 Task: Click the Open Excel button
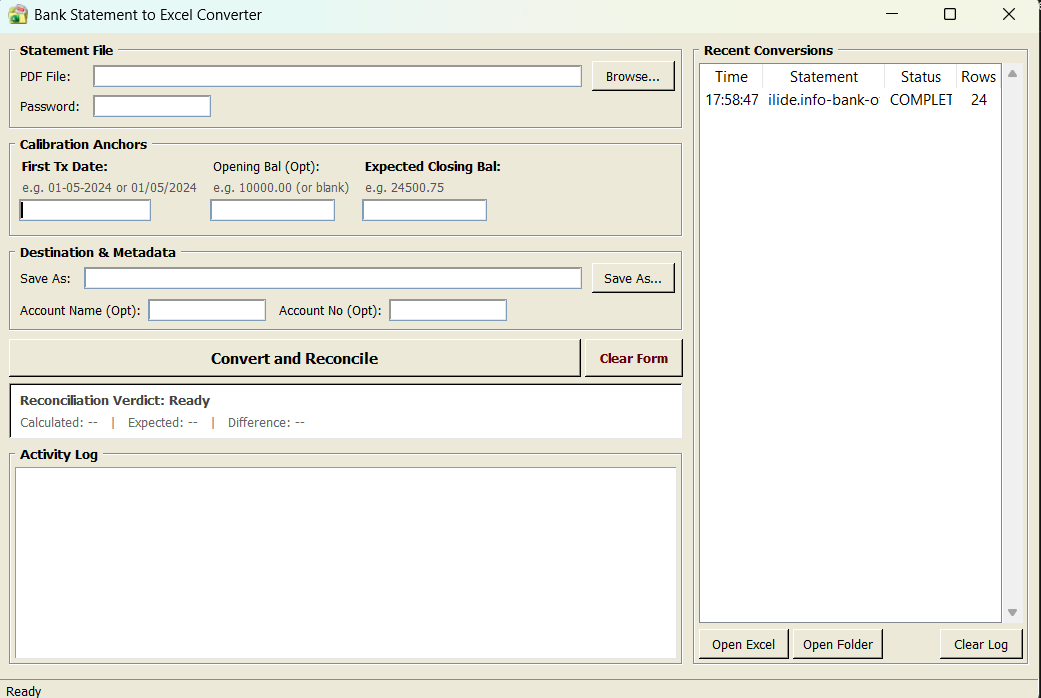pyautogui.click(x=744, y=644)
